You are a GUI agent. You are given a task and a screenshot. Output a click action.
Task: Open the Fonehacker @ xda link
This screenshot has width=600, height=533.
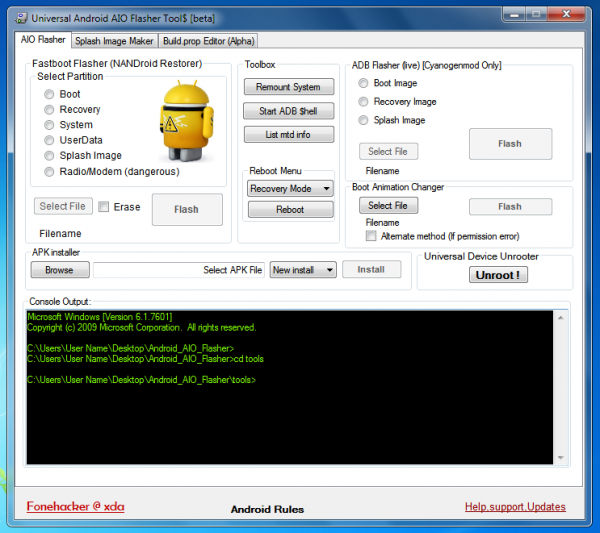pos(75,507)
